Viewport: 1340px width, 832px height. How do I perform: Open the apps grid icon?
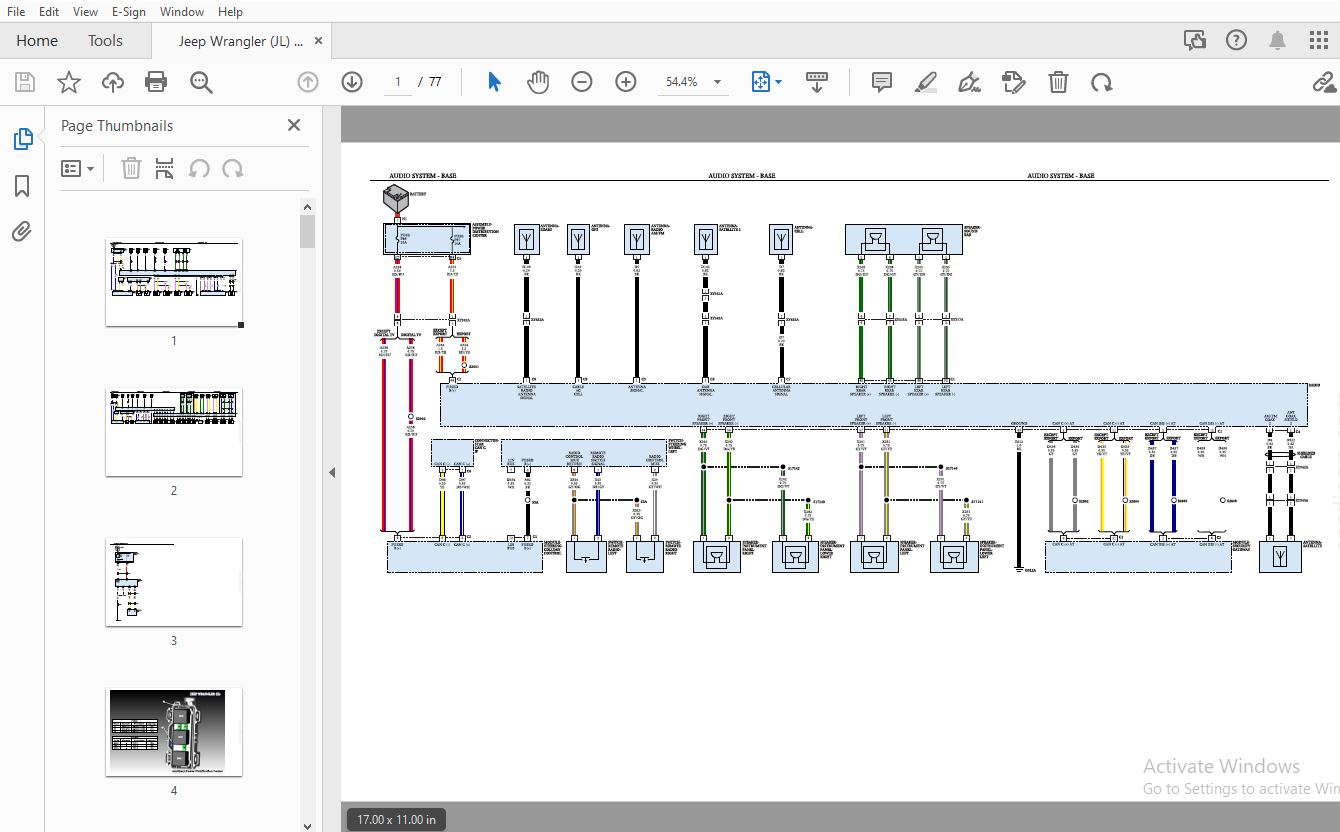pos(1318,40)
